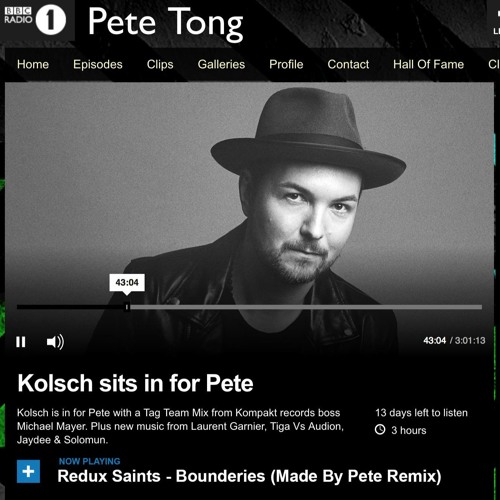Click the clock icon beside 3 hours
Screen dimensions: 500x500
[x=380, y=429]
